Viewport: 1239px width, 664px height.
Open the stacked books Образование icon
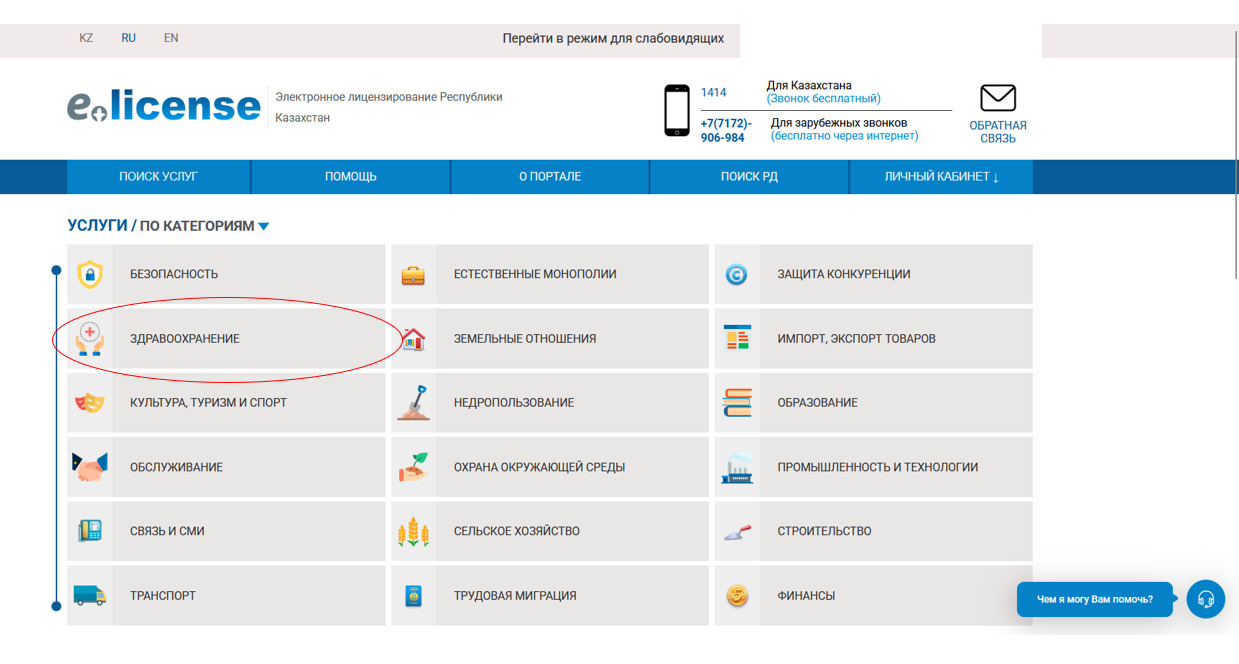(x=737, y=403)
